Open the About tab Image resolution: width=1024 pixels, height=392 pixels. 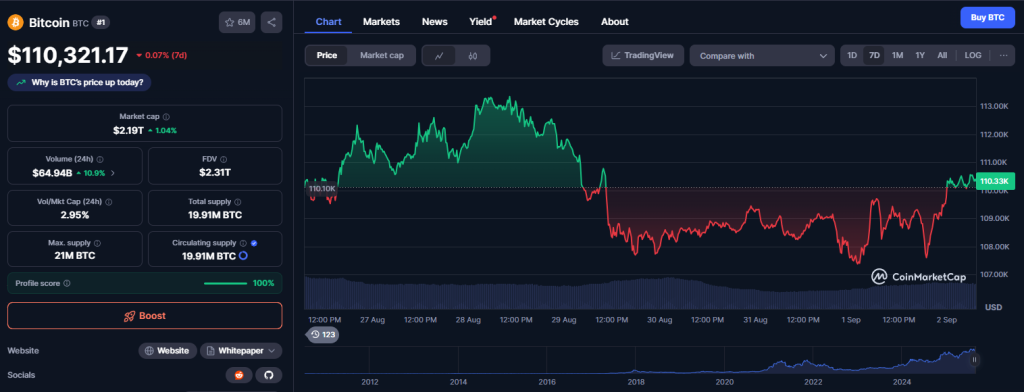tap(615, 22)
